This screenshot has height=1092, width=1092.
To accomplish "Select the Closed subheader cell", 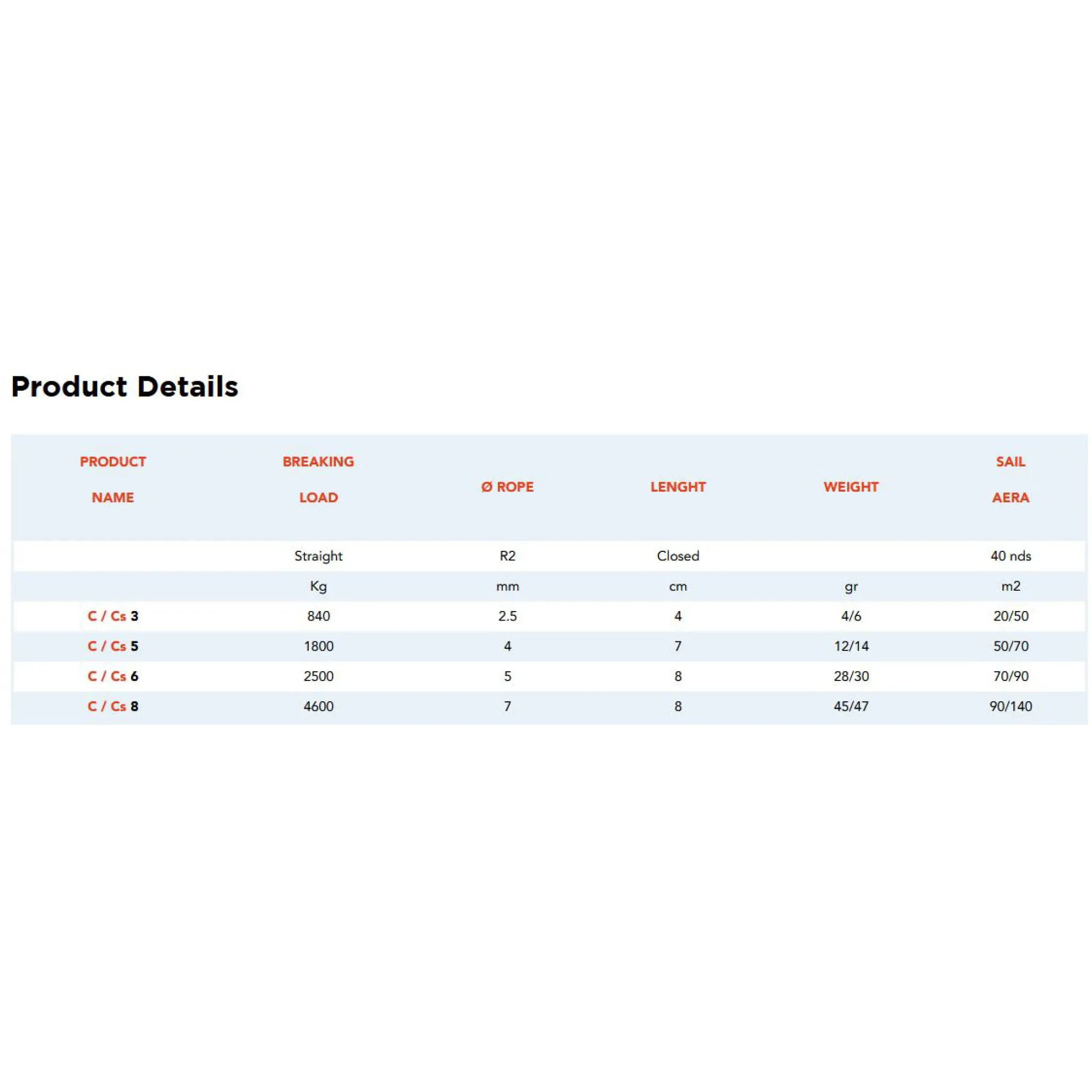I will (678, 556).
